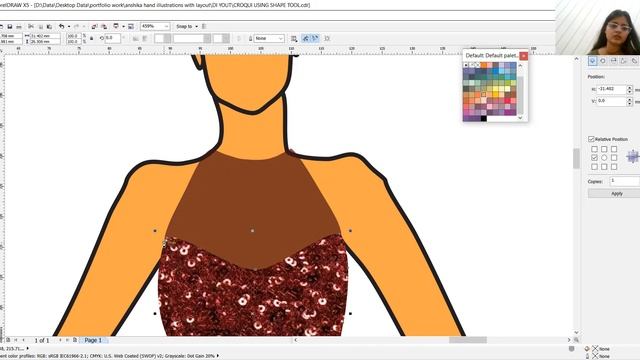Click the Redo arrow icon
Image resolution: width=640 pixels, height=360 pixels.
[x=76, y=27]
